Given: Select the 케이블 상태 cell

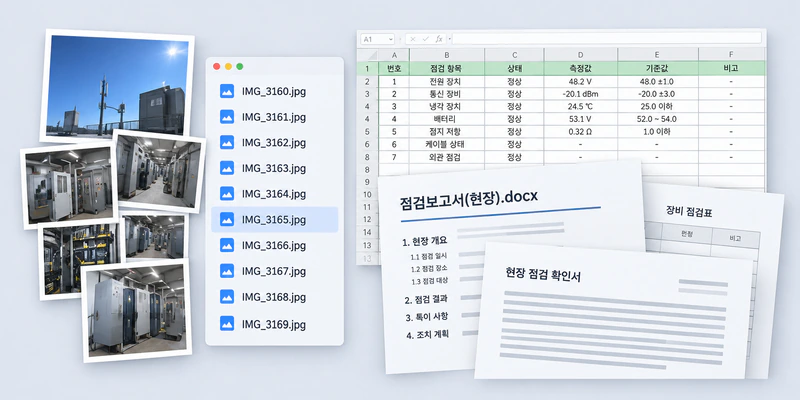Looking at the screenshot, I should pos(447,144).
